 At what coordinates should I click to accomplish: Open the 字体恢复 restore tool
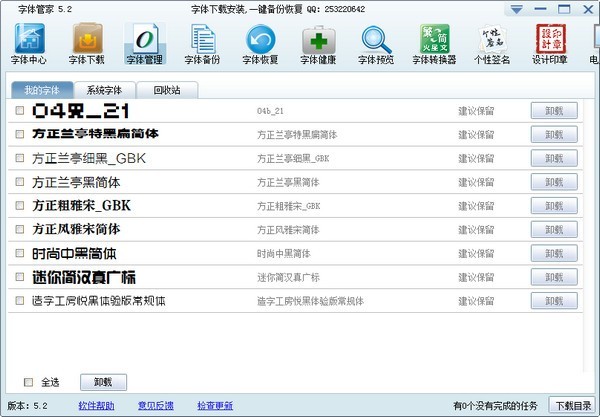(x=261, y=45)
